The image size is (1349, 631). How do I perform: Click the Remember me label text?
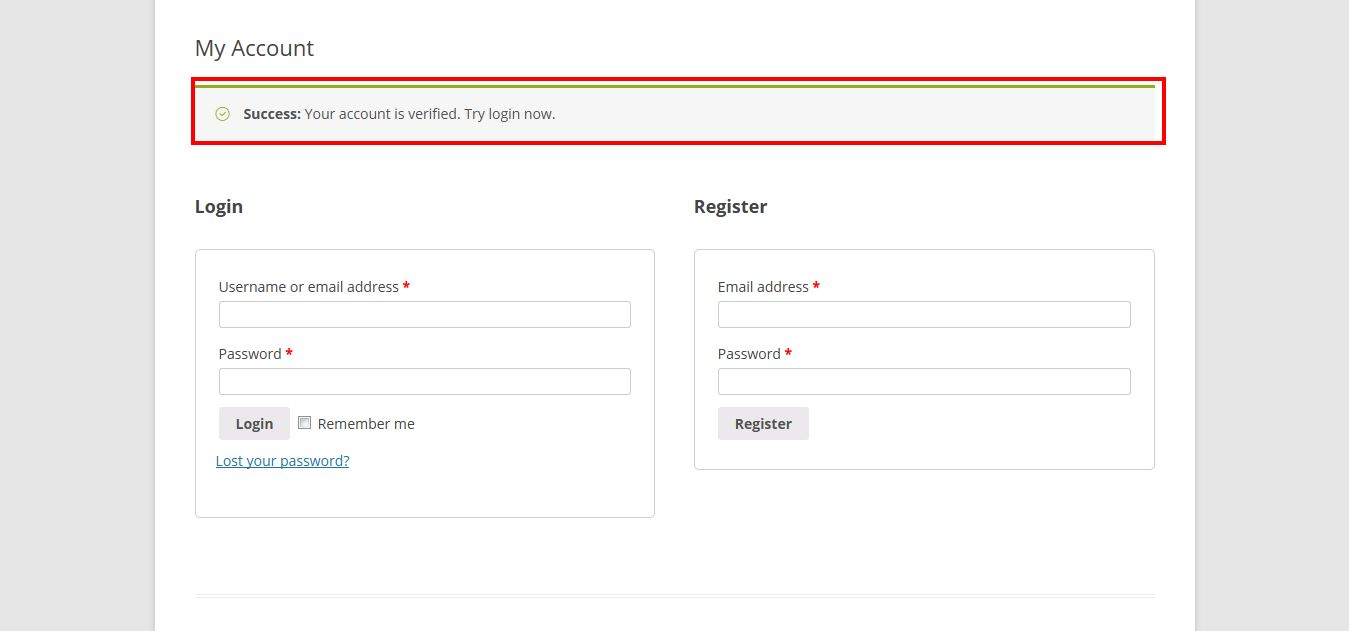(x=366, y=424)
